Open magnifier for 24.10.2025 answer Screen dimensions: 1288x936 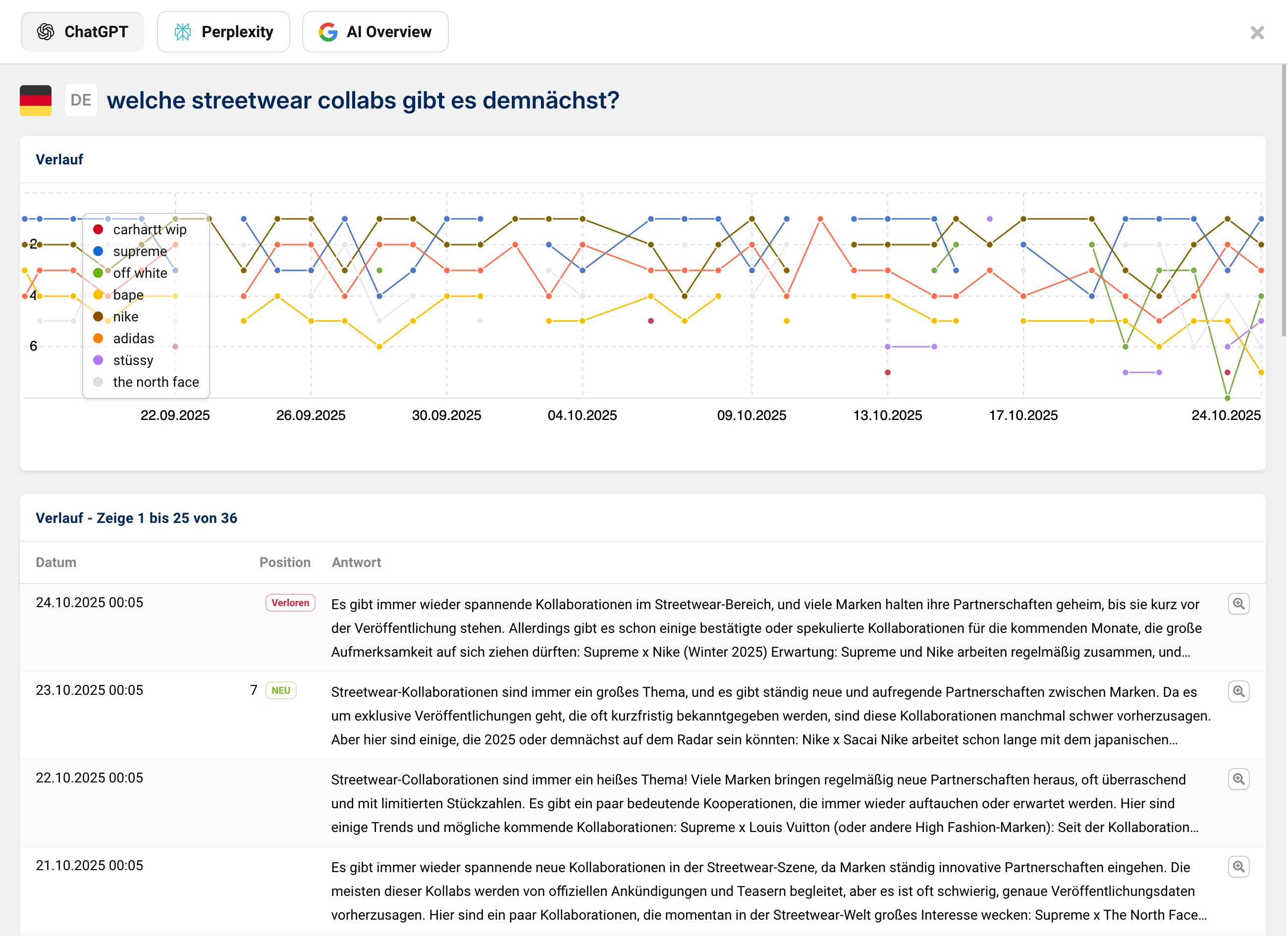point(1238,603)
